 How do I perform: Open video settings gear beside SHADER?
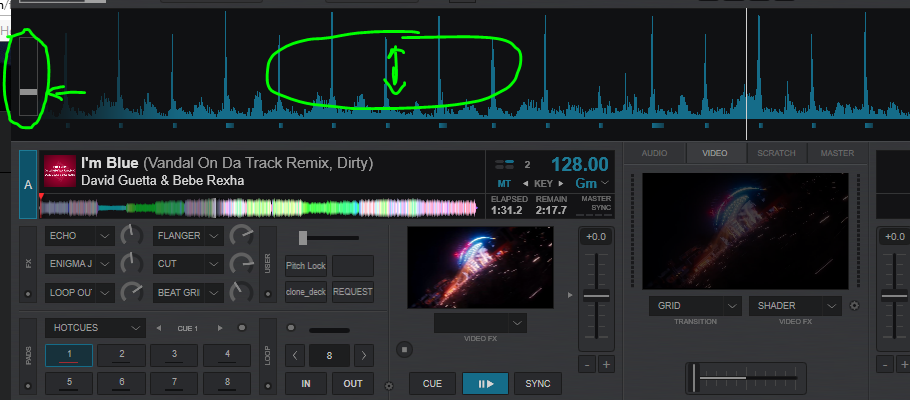854,305
